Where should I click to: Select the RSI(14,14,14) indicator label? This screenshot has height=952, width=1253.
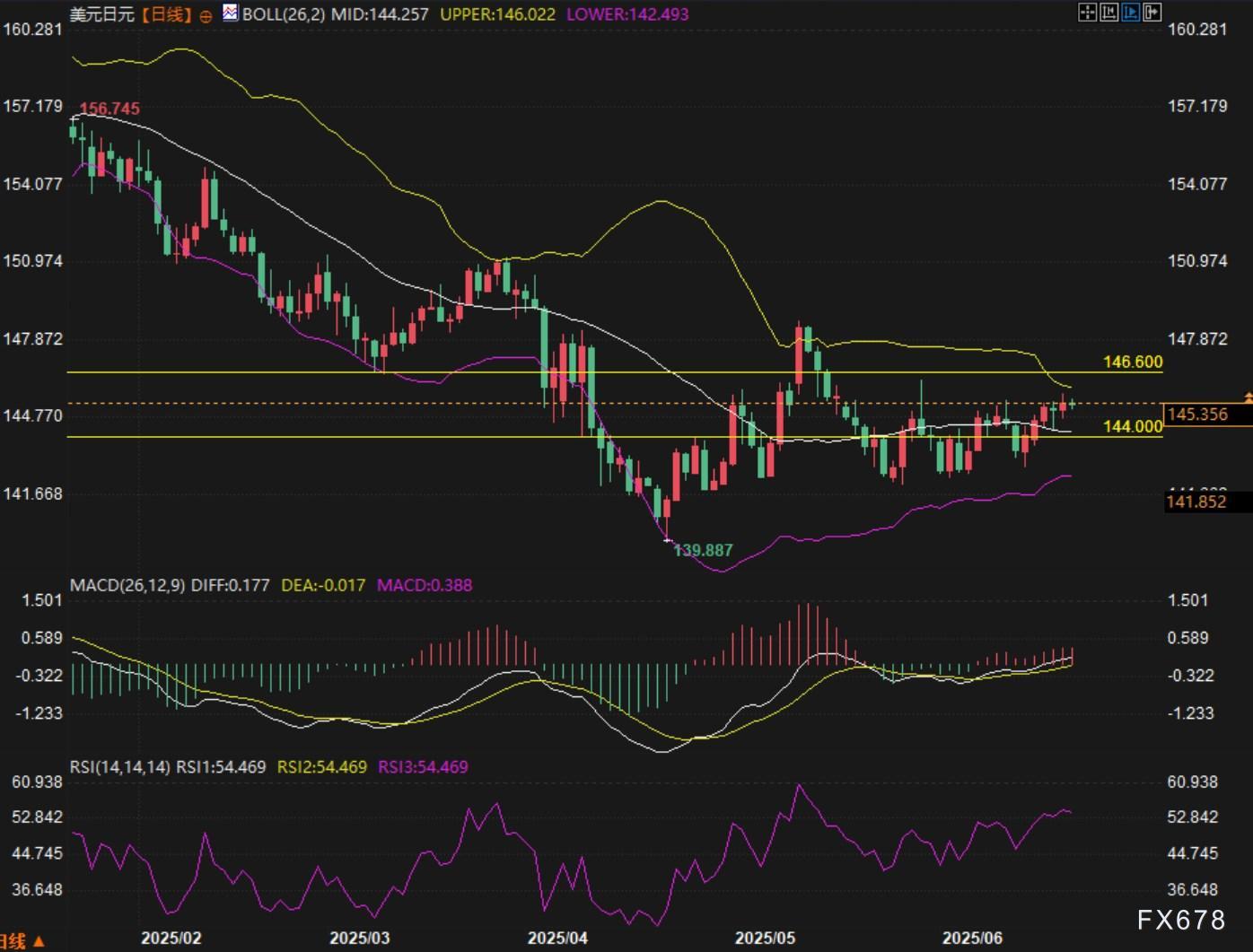click(119, 767)
